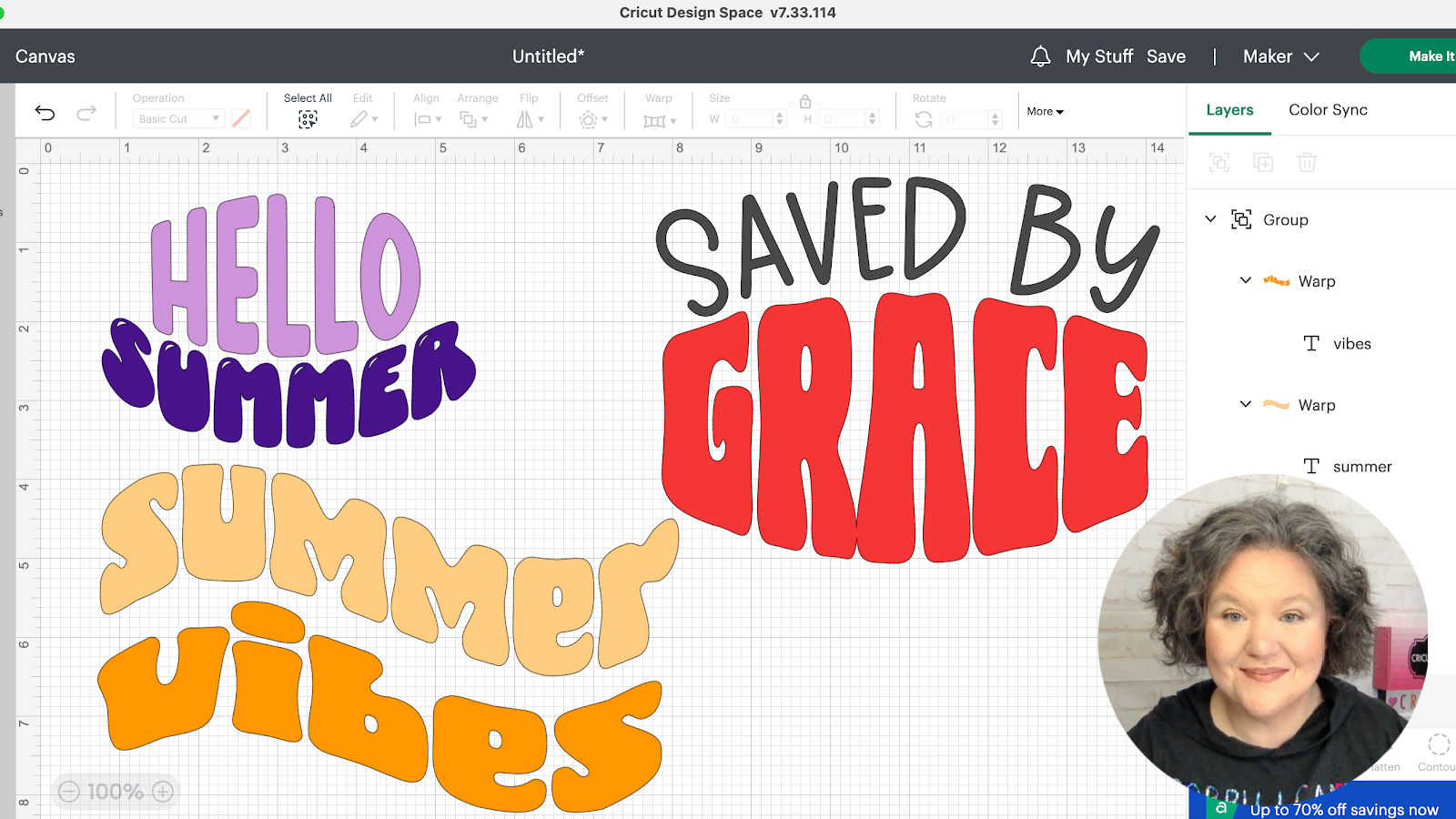This screenshot has width=1456, height=819.
Task: Toggle the size aspect ratio lock
Action: point(805,101)
